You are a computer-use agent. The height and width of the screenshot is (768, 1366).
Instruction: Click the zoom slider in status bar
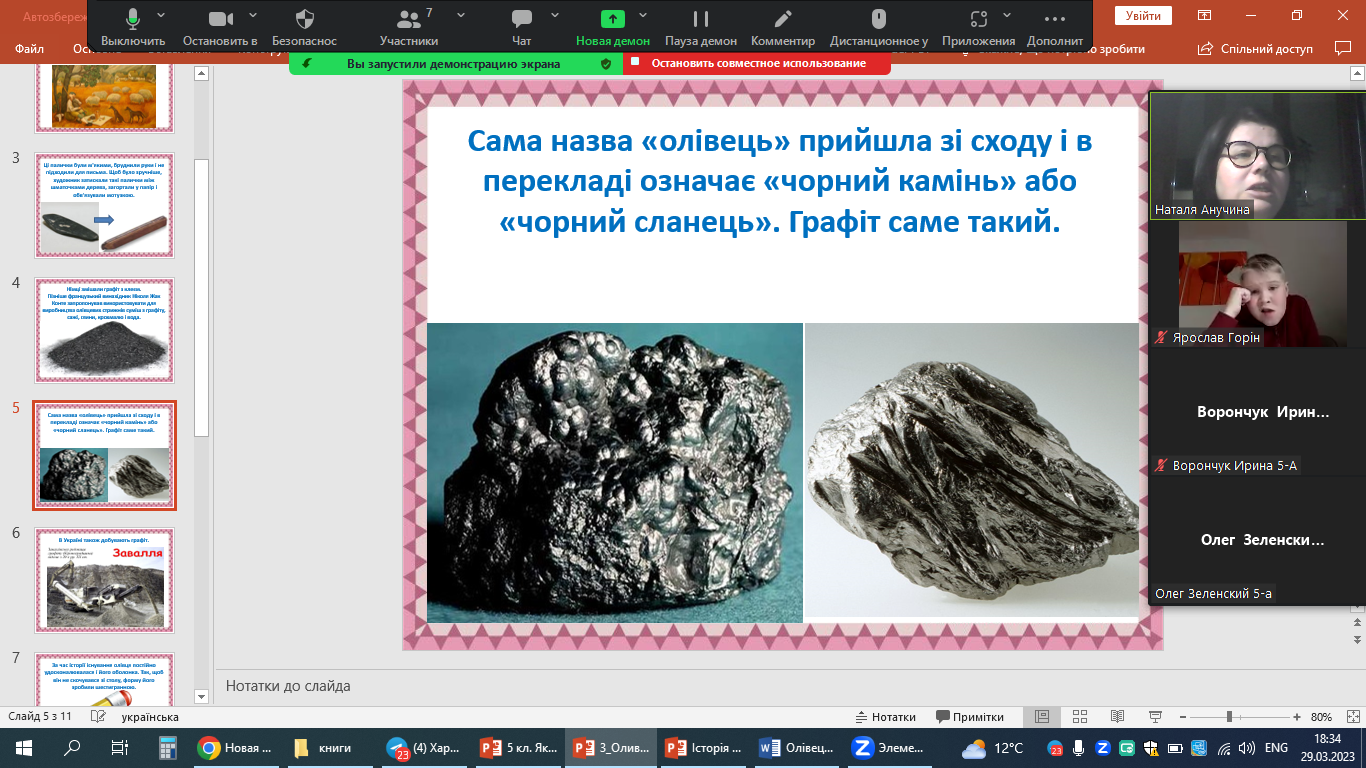pyautogui.click(x=1229, y=717)
